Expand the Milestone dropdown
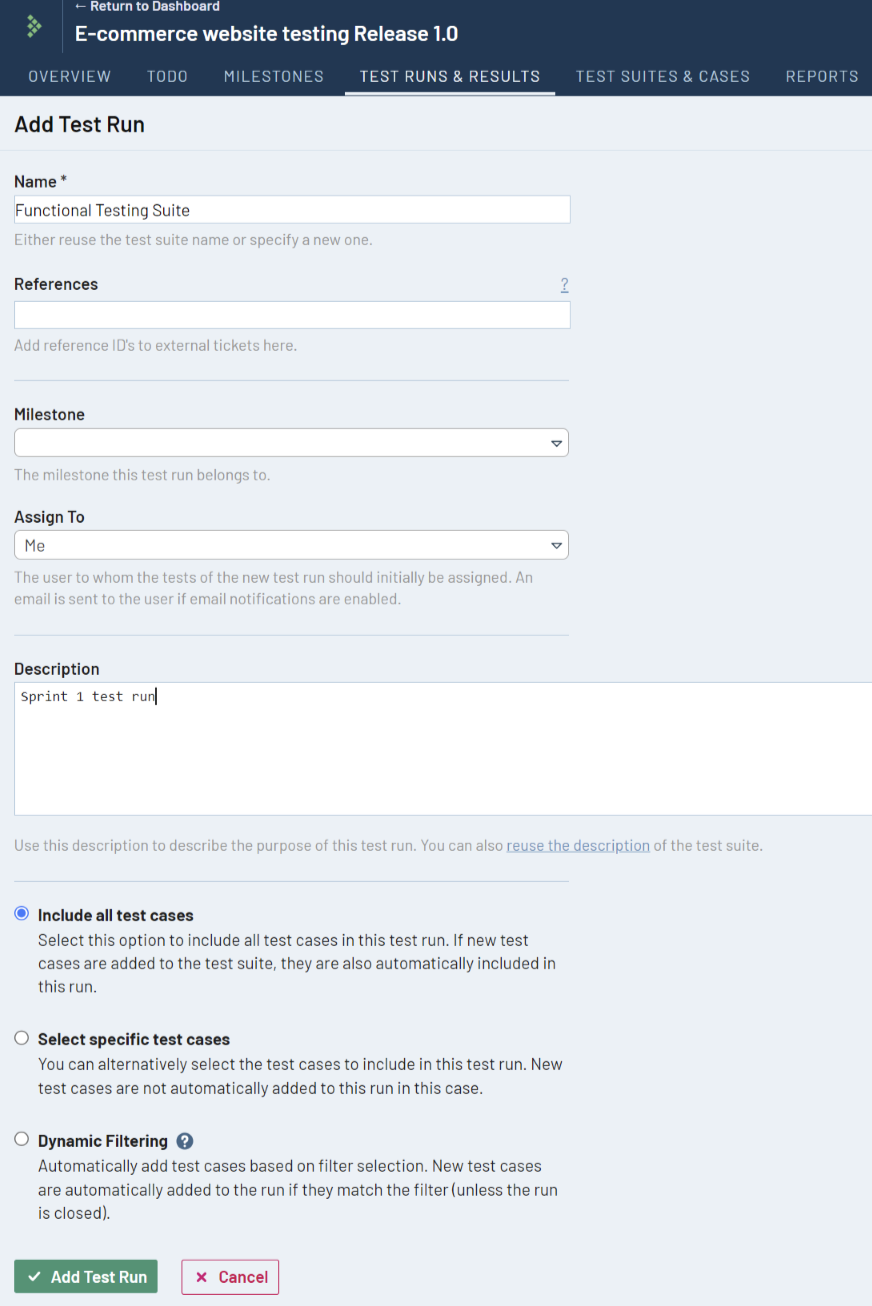This screenshot has width=872, height=1306. coord(291,443)
